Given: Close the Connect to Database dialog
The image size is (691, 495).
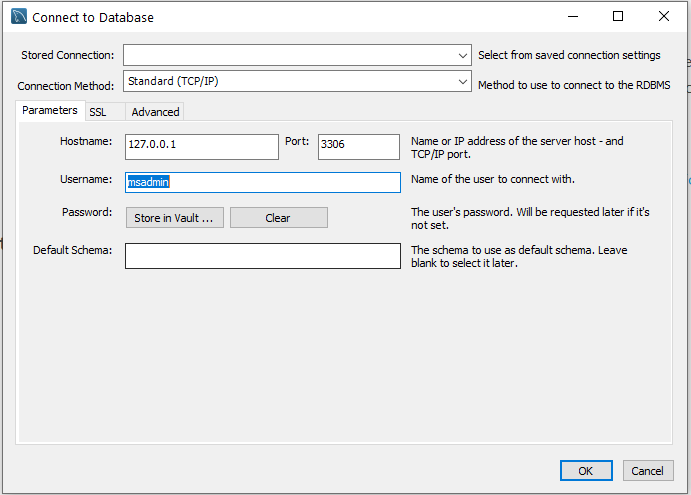Looking at the screenshot, I should tap(664, 17).
